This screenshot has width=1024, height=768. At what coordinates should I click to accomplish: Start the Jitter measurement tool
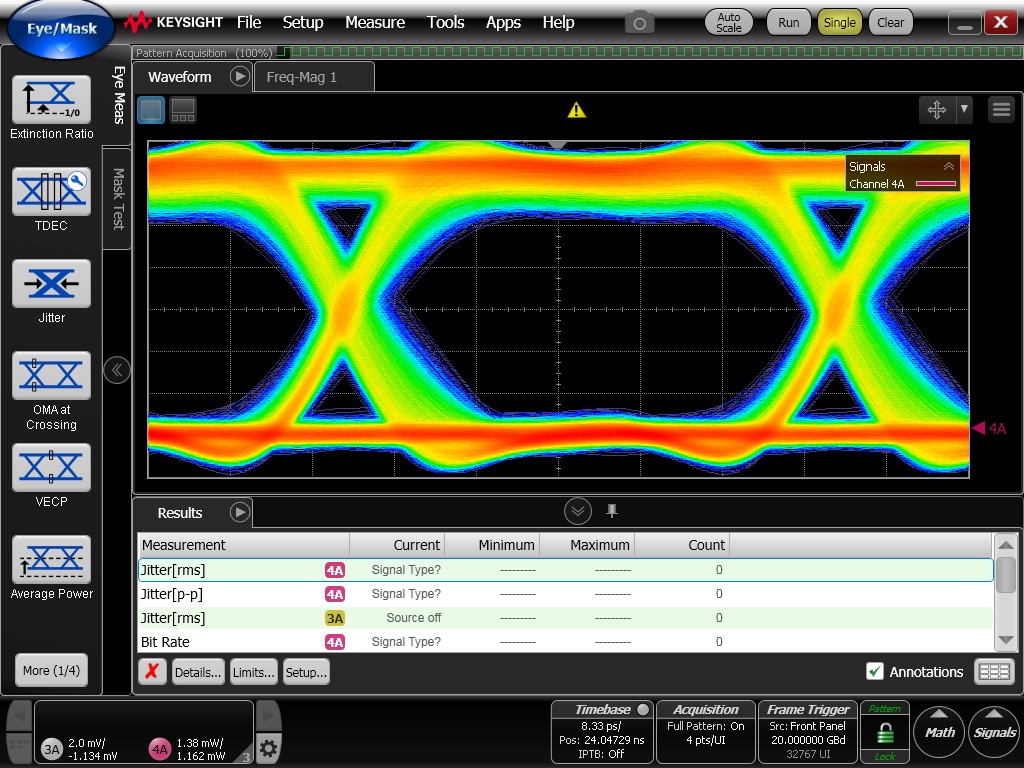tap(51, 284)
